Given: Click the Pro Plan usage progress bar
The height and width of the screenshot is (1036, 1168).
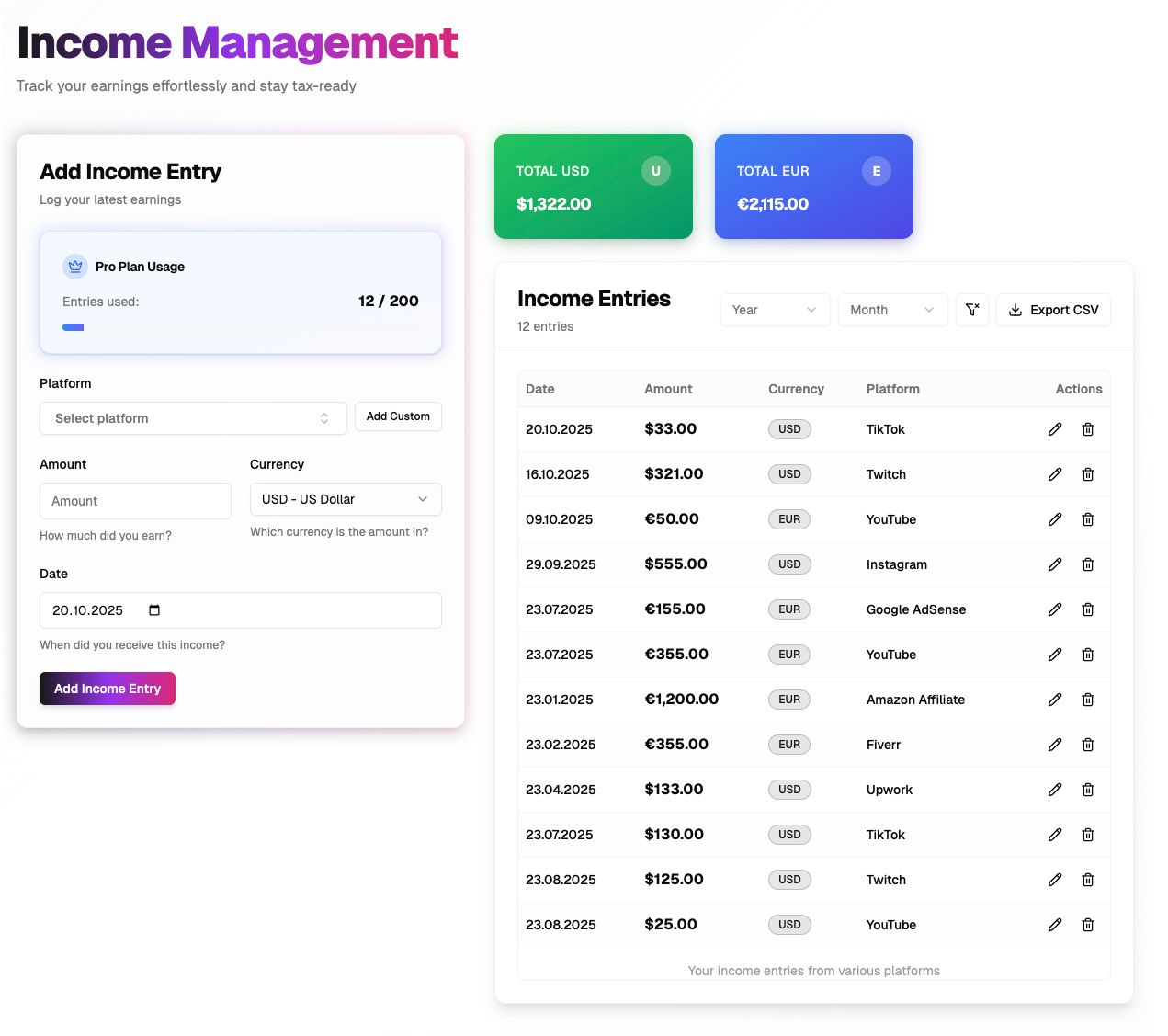Looking at the screenshot, I should (74, 327).
